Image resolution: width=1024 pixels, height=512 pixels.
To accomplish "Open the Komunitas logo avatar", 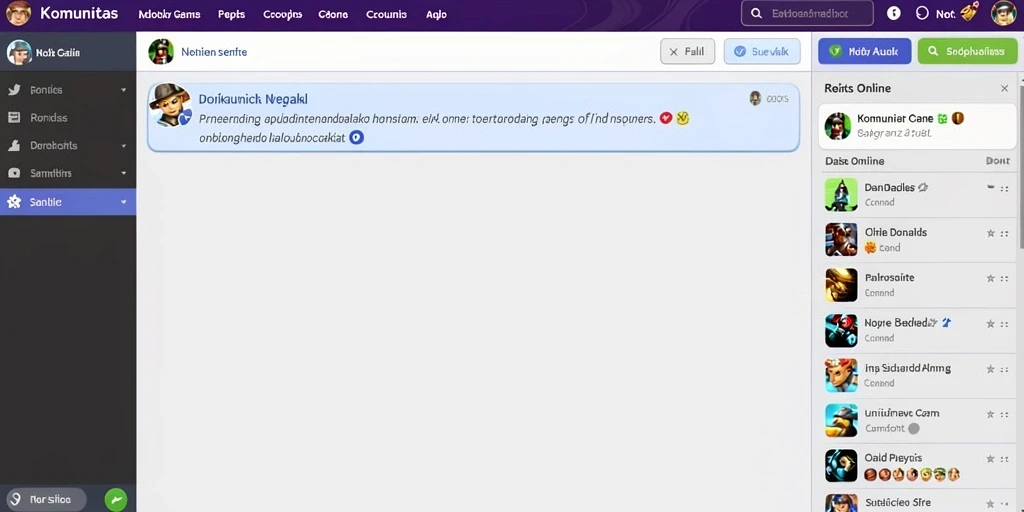I will point(18,13).
